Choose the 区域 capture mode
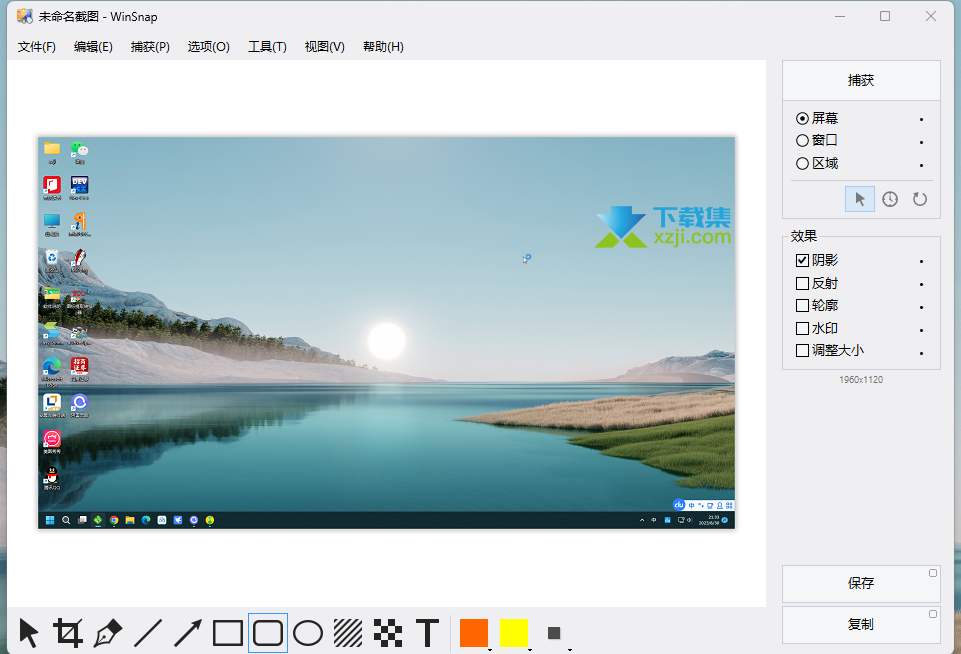961x654 pixels. [x=817, y=164]
